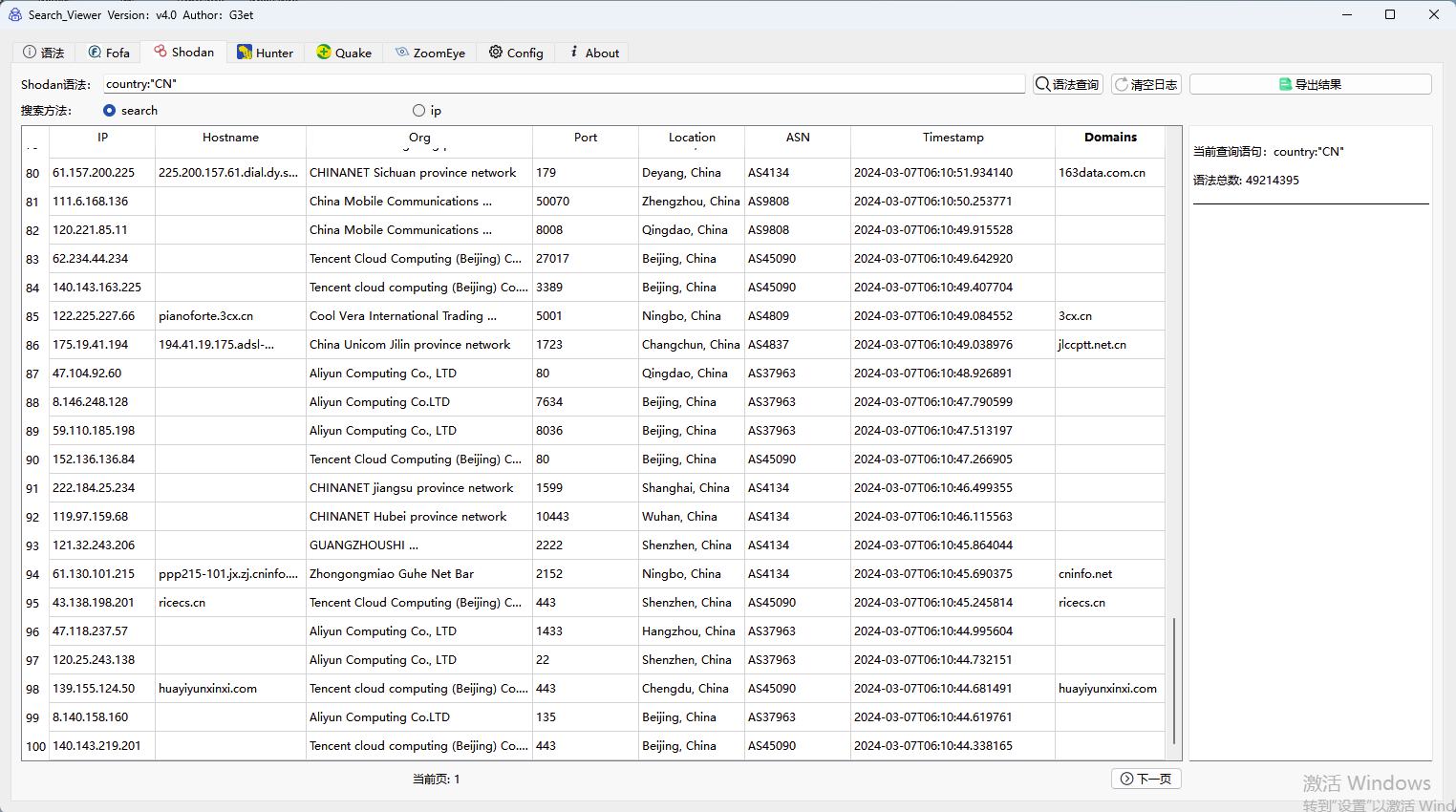
Task: Click the Org column header
Action: pos(419,138)
